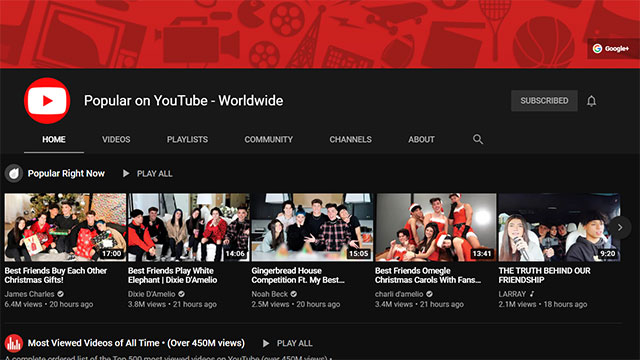Click the YouTube channel avatar logo
This screenshot has height=360, width=640.
[x=47, y=100]
